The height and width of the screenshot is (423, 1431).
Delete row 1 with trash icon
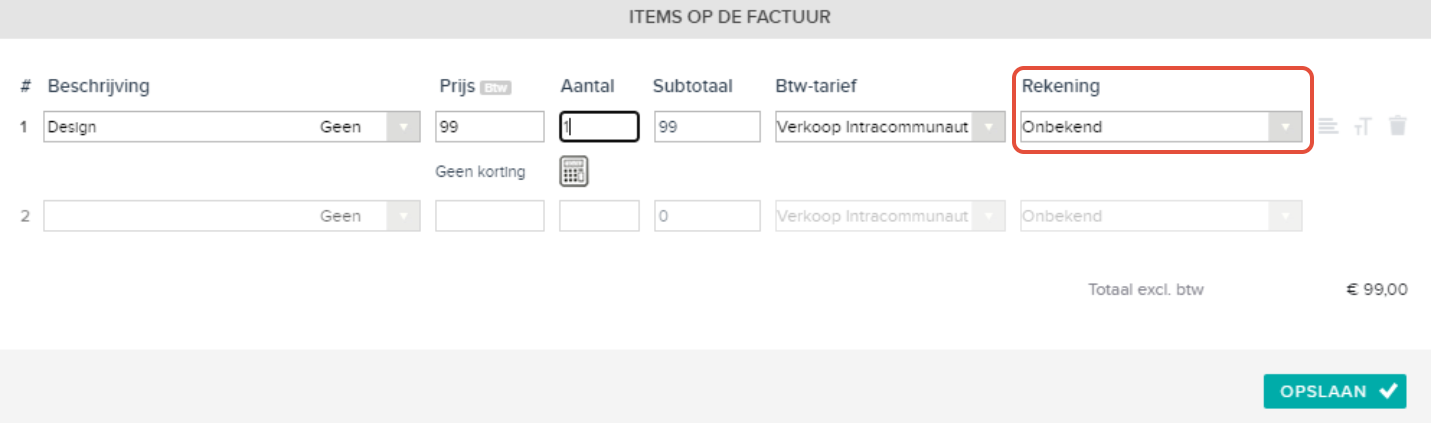pos(1398,126)
